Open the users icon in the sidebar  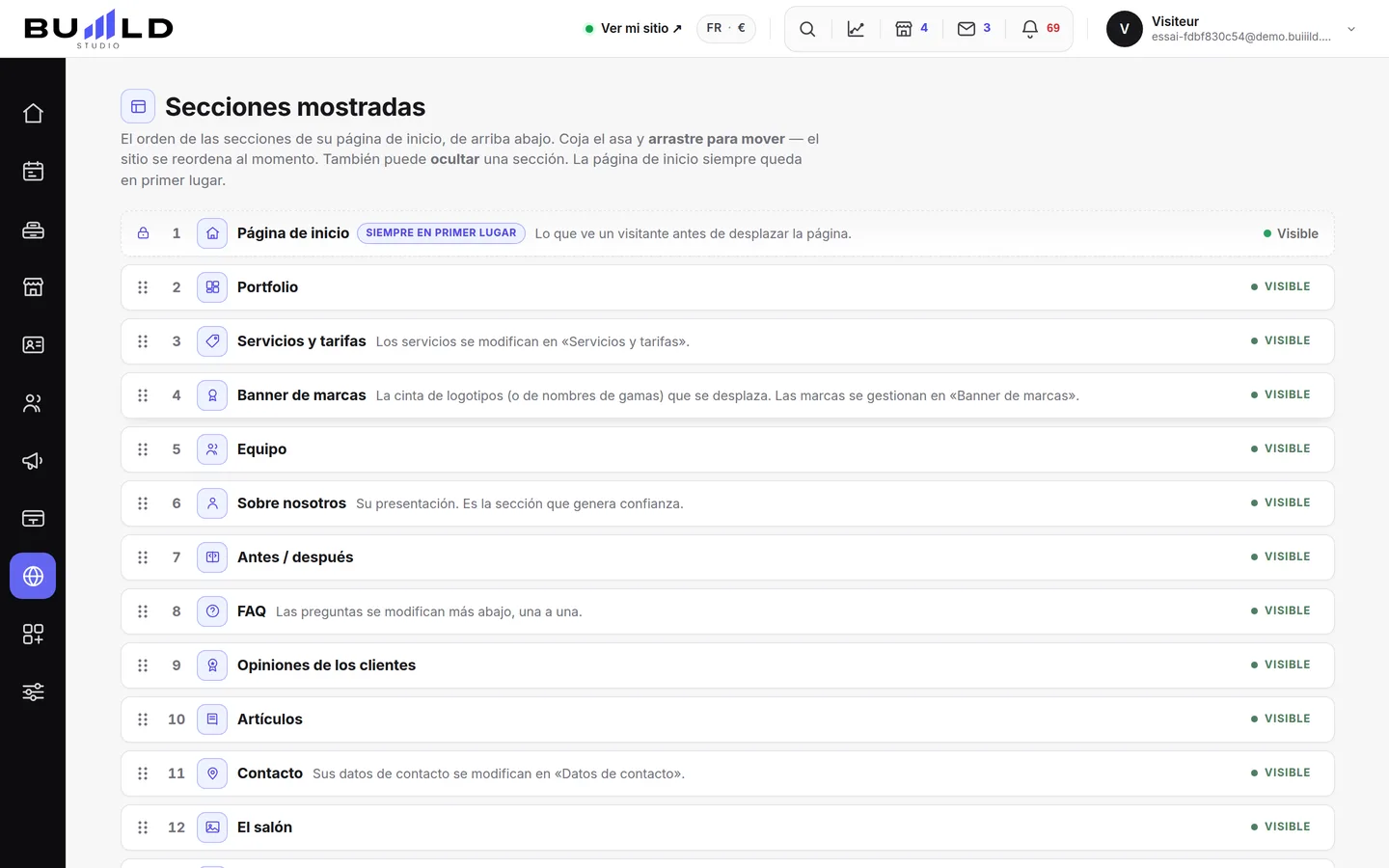pyautogui.click(x=33, y=402)
